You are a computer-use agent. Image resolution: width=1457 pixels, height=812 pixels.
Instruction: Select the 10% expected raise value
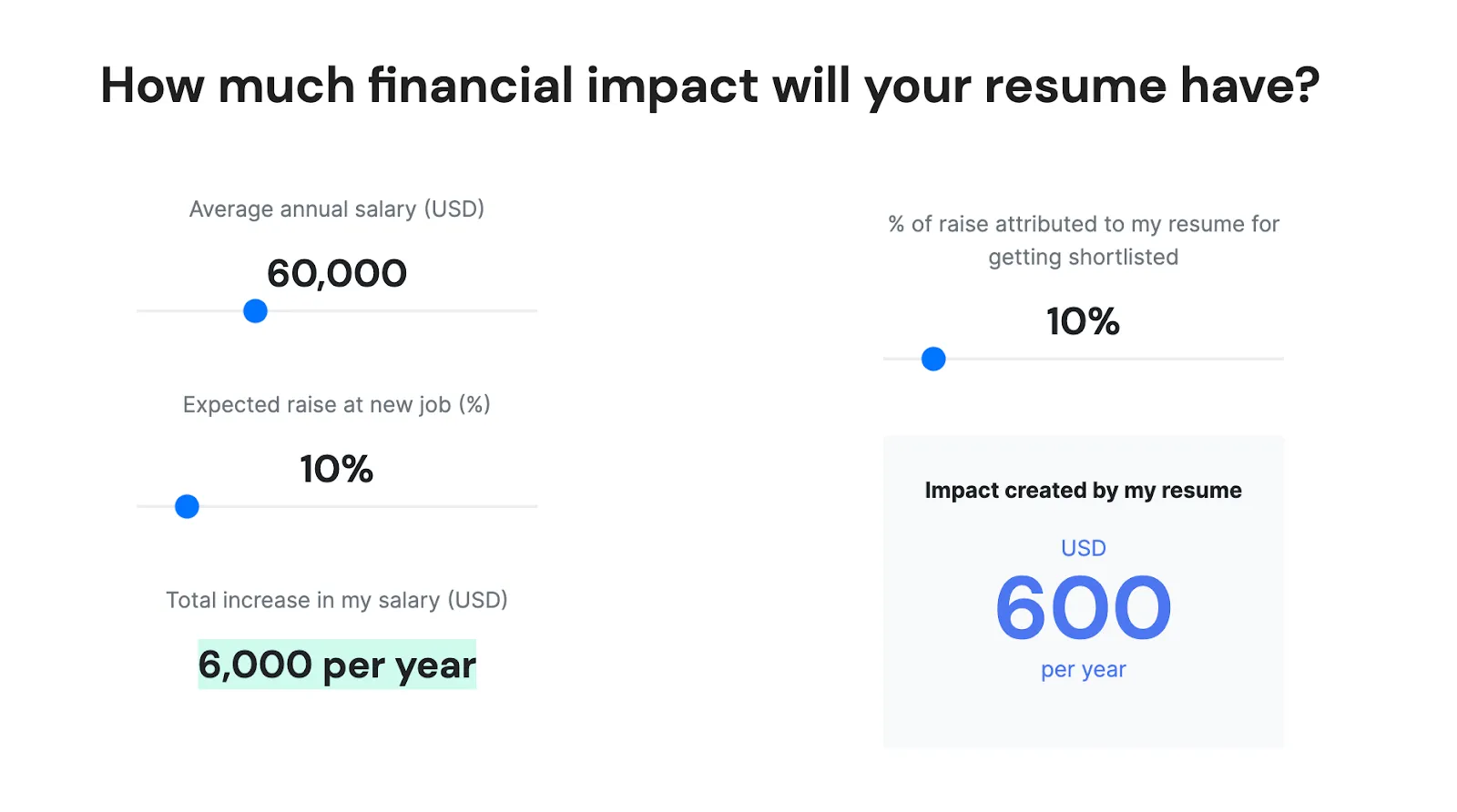(x=337, y=469)
